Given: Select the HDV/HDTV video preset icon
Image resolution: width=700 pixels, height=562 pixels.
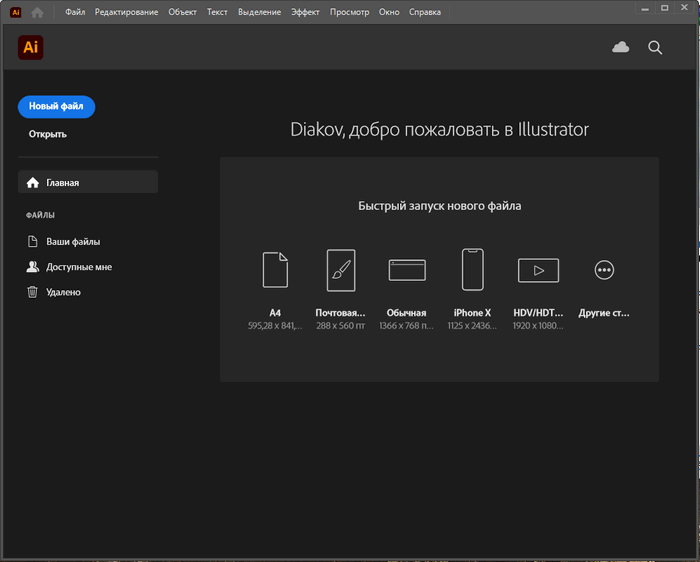Looking at the screenshot, I should pyautogui.click(x=538, y=270).
